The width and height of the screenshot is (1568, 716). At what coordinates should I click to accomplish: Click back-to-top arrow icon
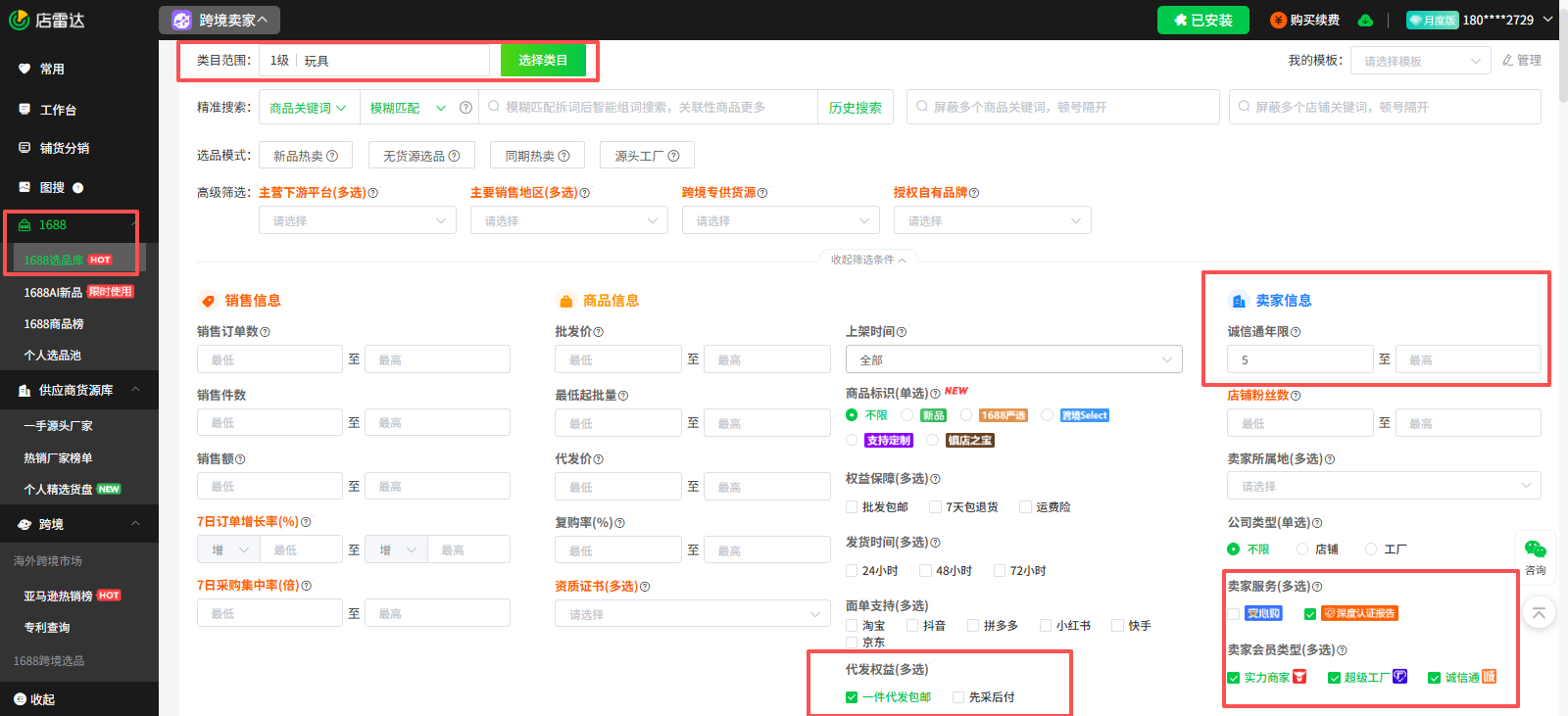1539,613
